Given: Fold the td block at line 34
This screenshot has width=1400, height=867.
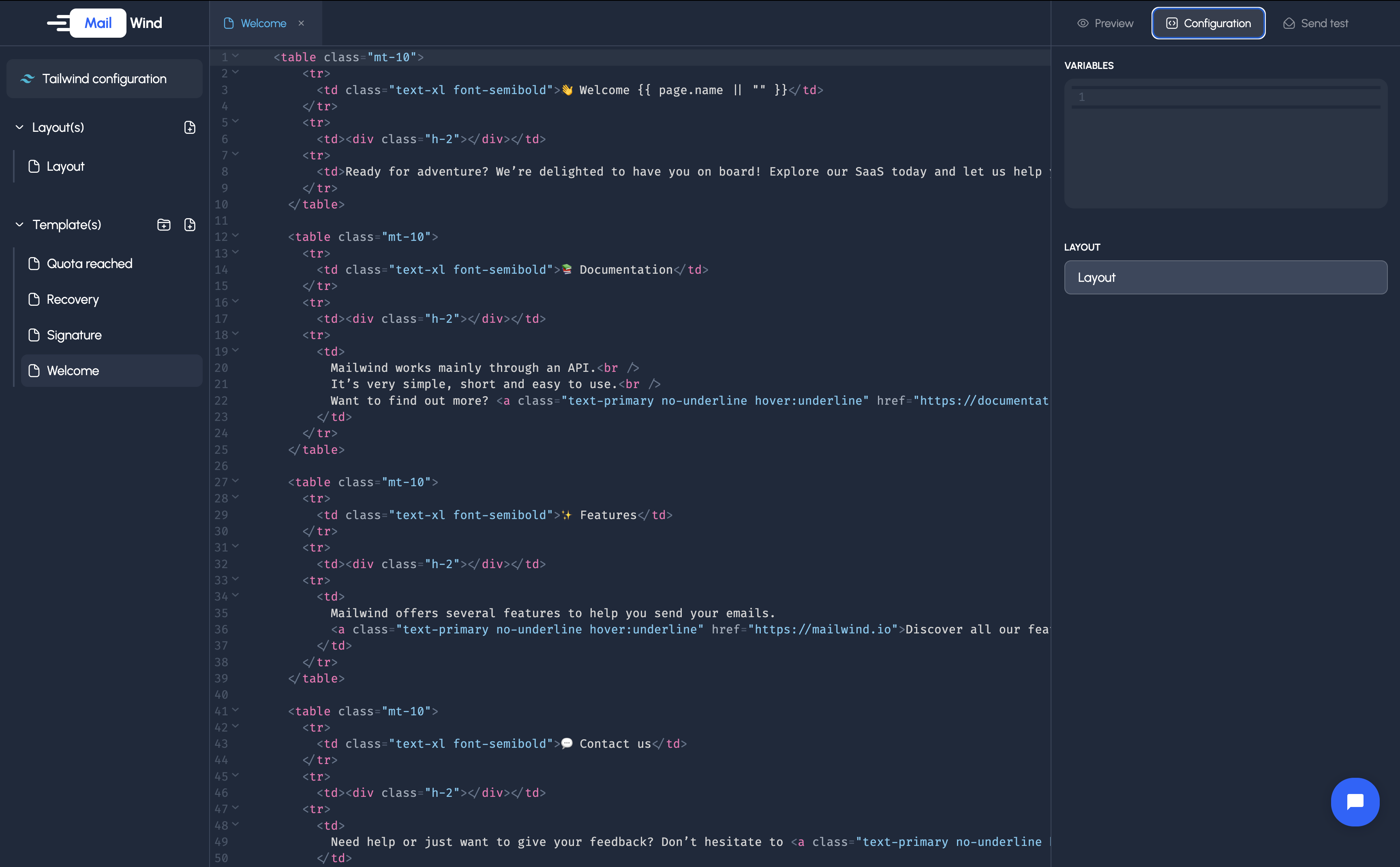Looking at the screenshot, I should 235,596.
